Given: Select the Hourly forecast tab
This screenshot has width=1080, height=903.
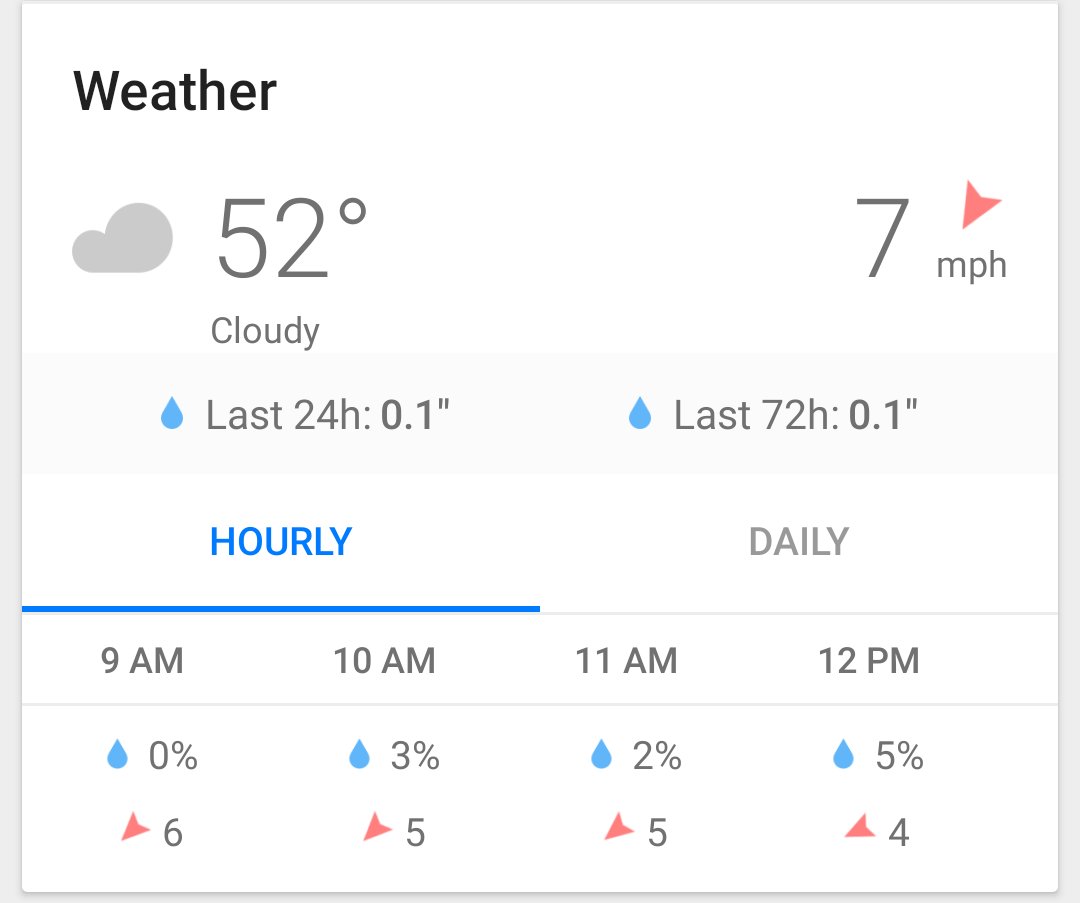Looking at the screenshot, I should click(x=281, y=543).
